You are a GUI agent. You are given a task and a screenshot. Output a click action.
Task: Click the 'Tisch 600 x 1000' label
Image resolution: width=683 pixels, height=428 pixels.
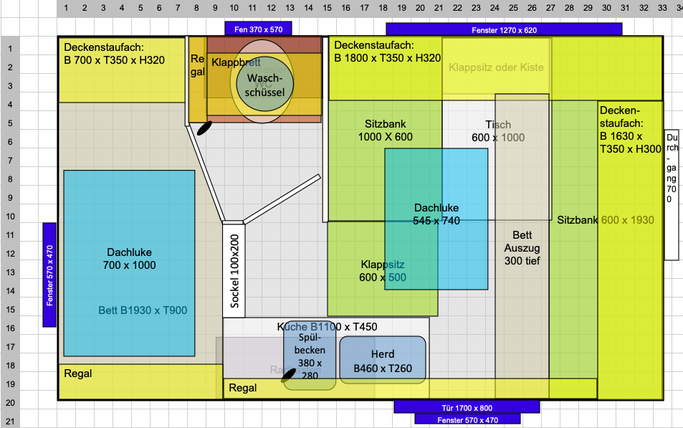(498, 131)
